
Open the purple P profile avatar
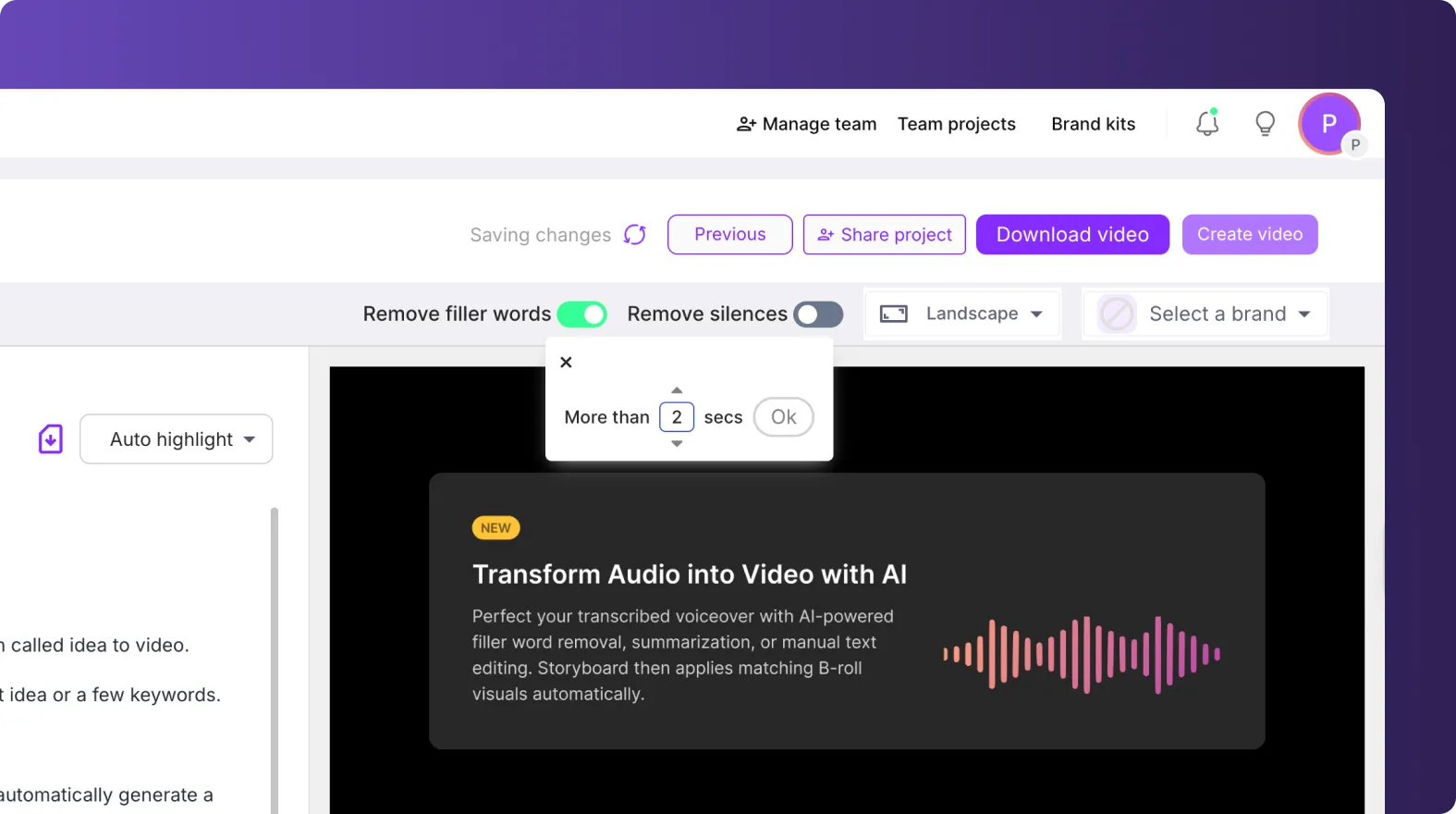(x=1328, y=124)
